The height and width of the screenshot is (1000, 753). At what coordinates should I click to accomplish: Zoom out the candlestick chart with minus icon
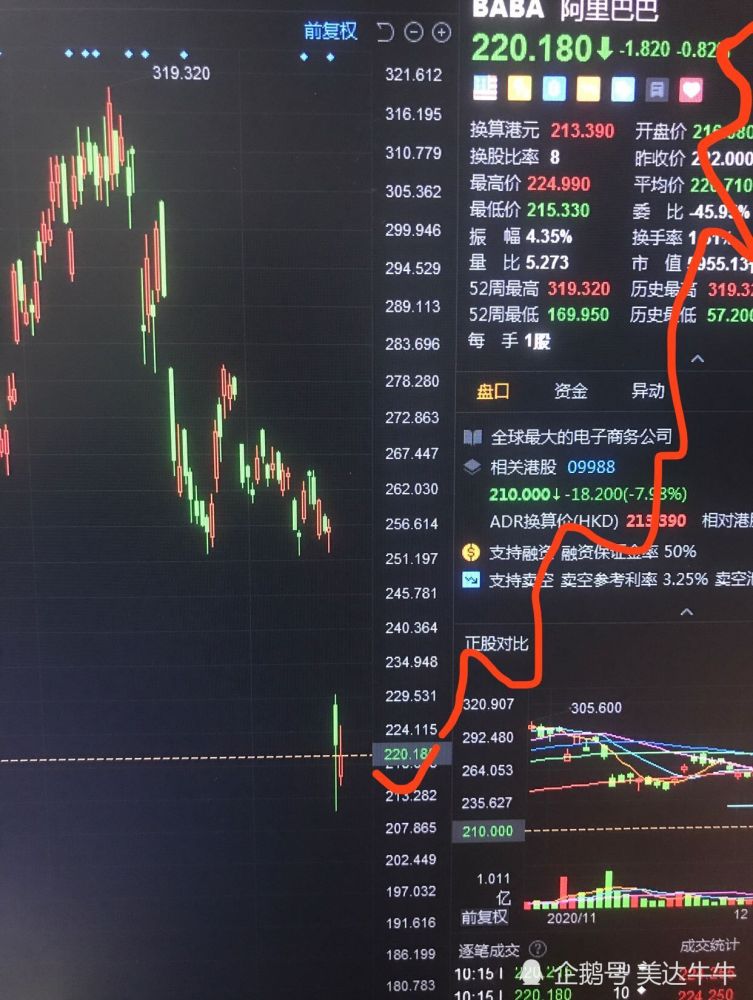(414, 32)
